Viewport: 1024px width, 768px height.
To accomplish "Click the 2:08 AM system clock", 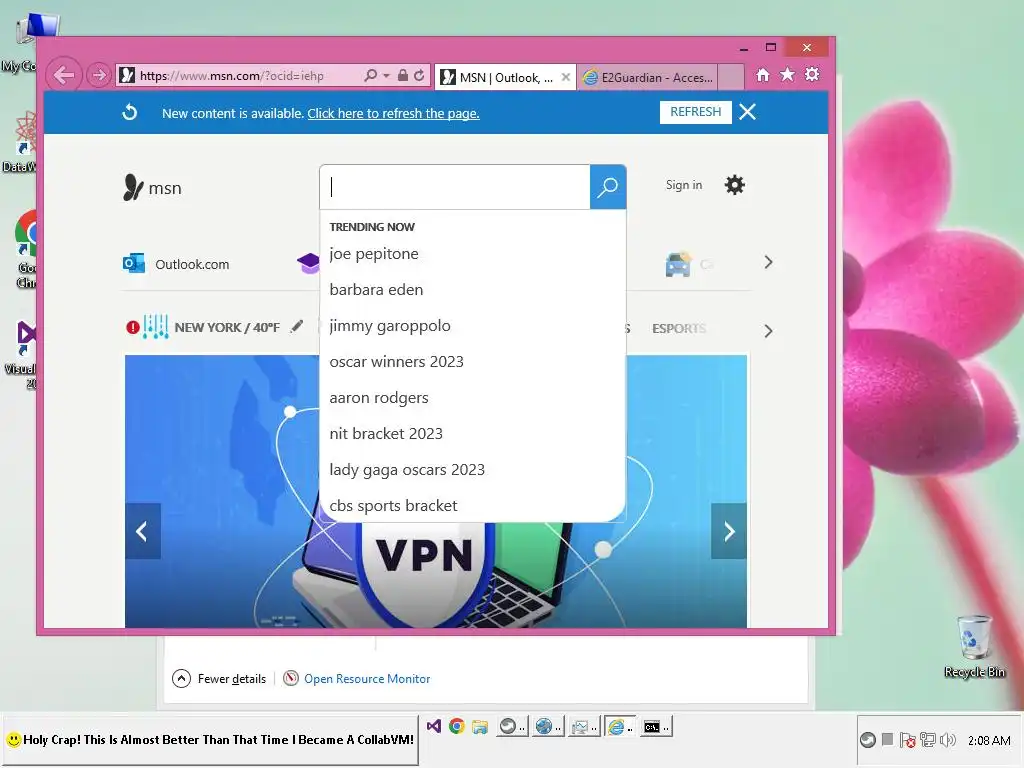I will tap(989, 741).
